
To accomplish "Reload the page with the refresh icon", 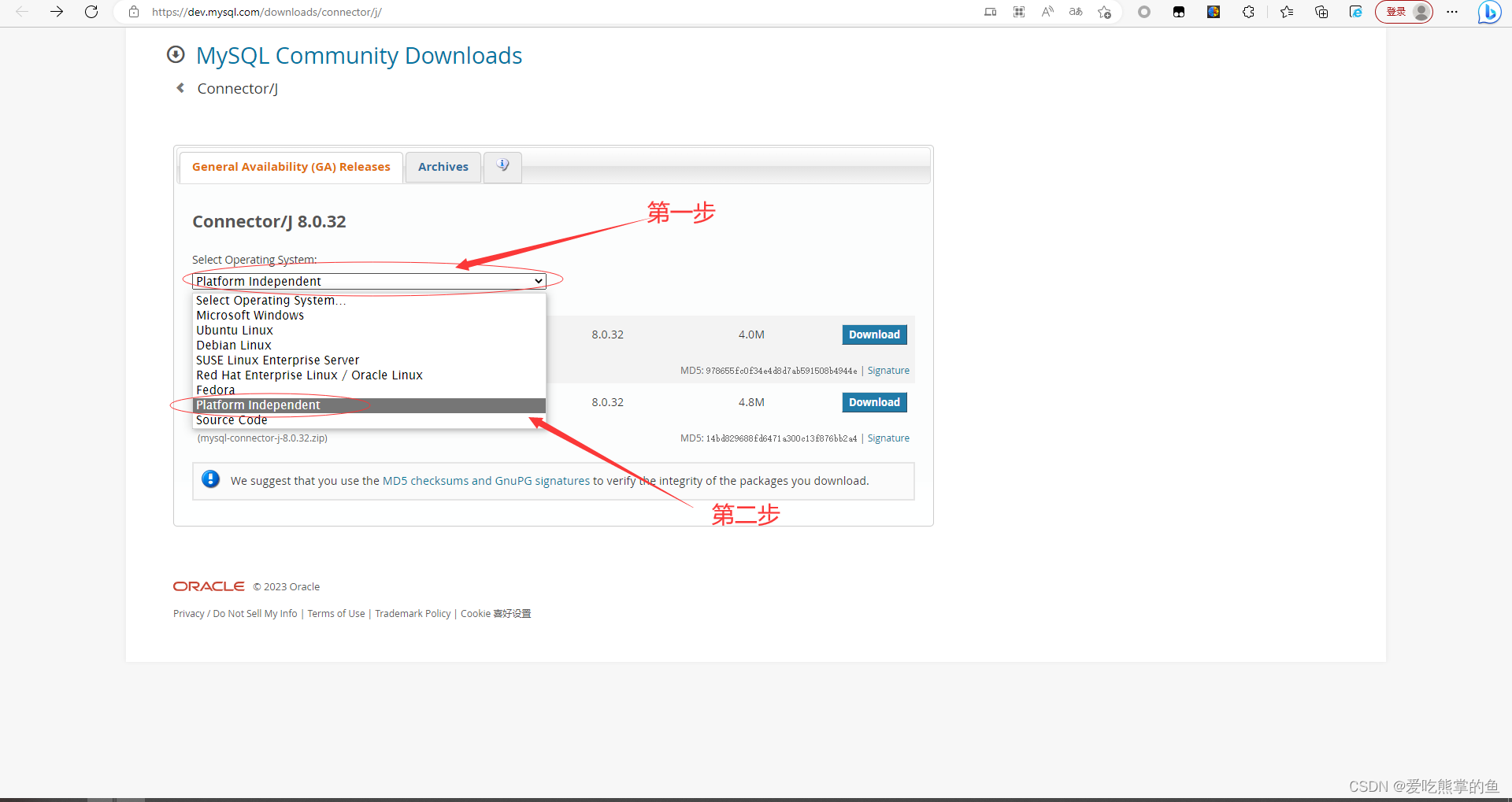I will tap(91, 12).
